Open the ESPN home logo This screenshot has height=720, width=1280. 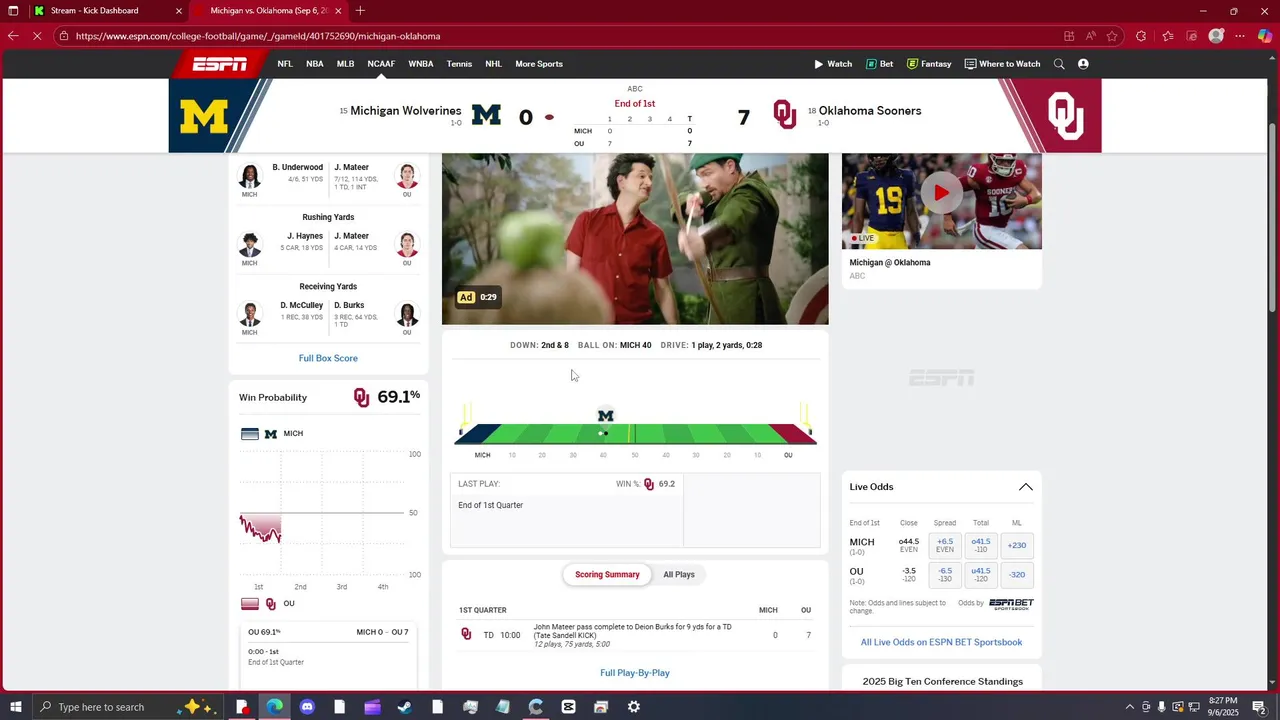pyautogui.click(x=220, y=64)
